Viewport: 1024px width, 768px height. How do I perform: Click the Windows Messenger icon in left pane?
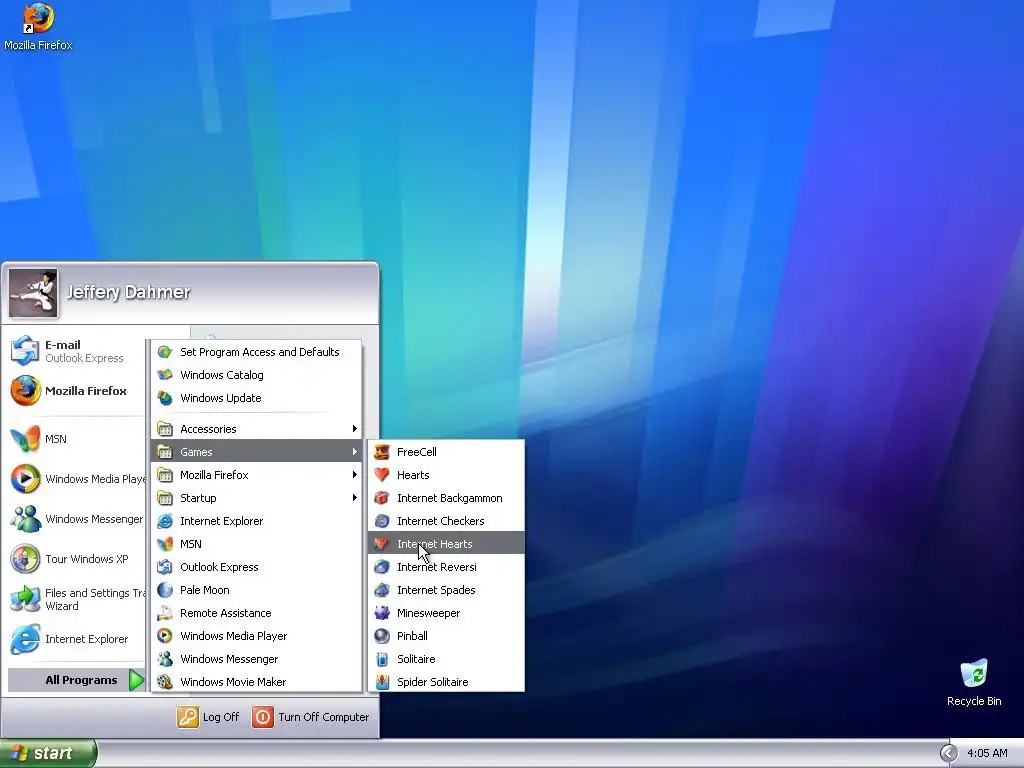(25, 519)
